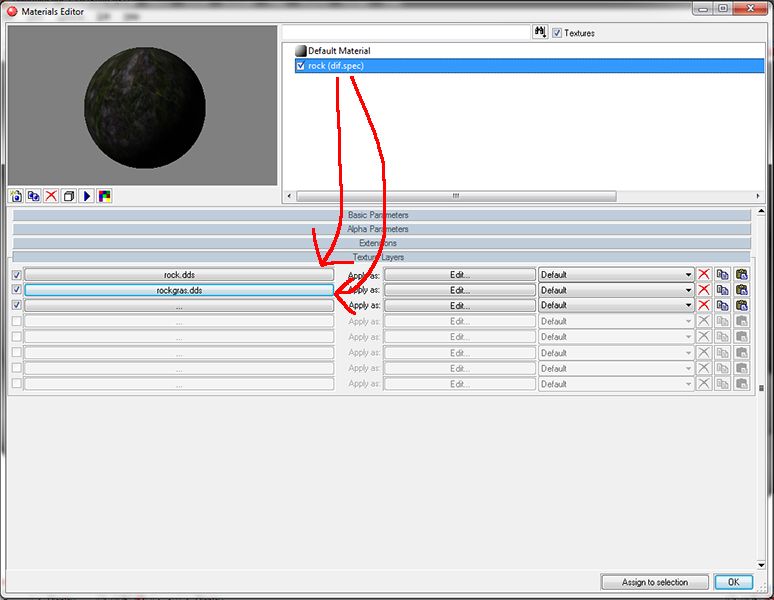Screen dimensions: 774x600
Task: Uncheck the third empty layer's checkbox
Action: pos(17,305)
